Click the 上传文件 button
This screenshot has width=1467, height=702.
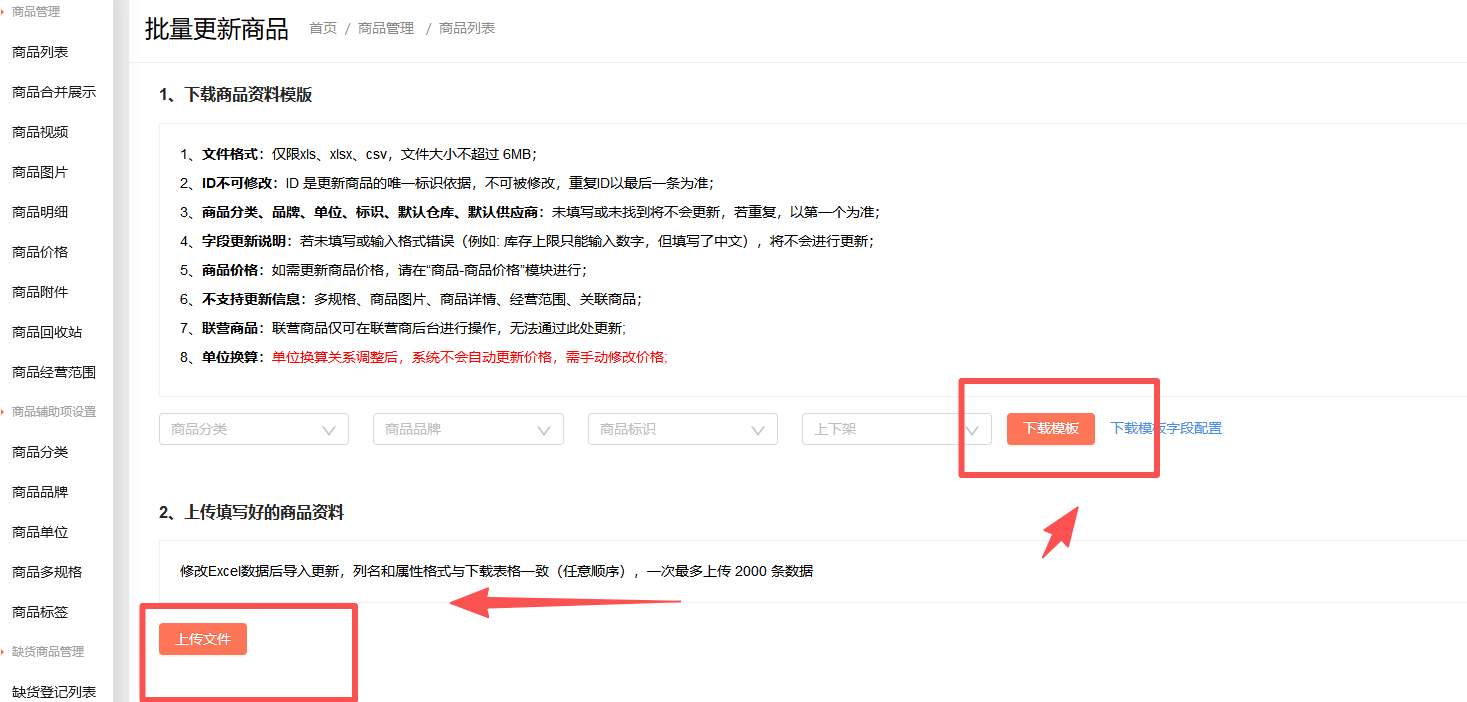(203, 639)
